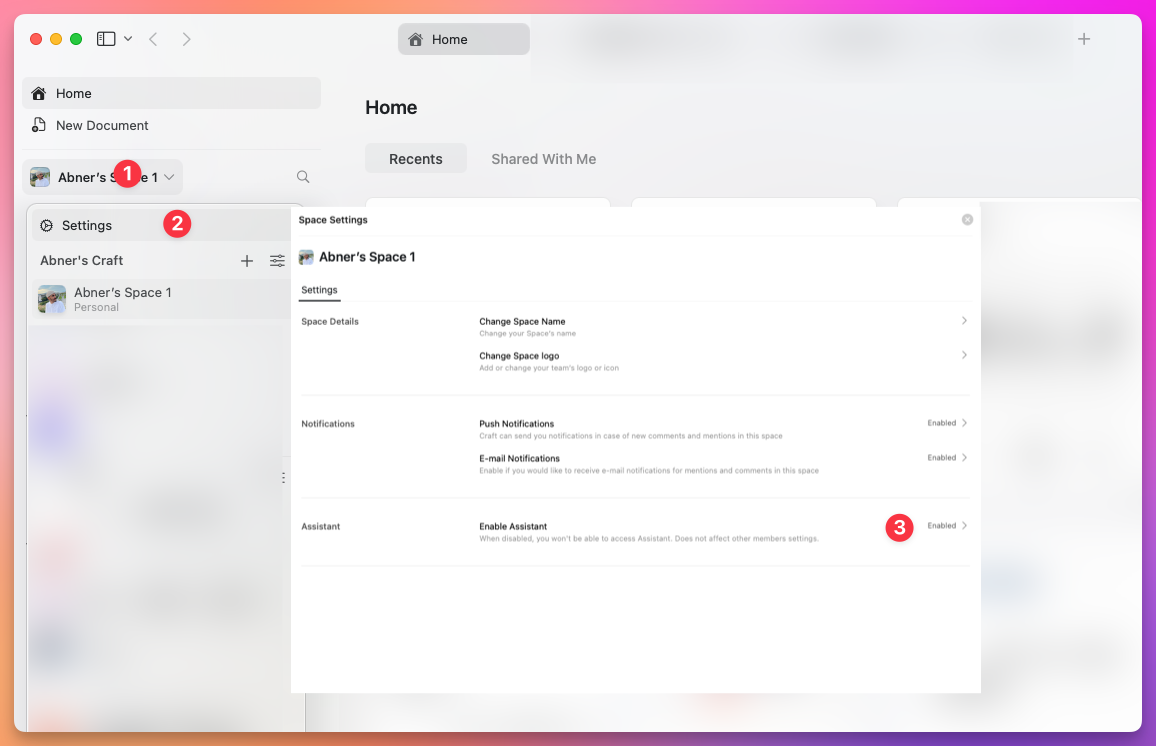Click the Settings gear icon
1156x746 pixels.
(46, 226)
